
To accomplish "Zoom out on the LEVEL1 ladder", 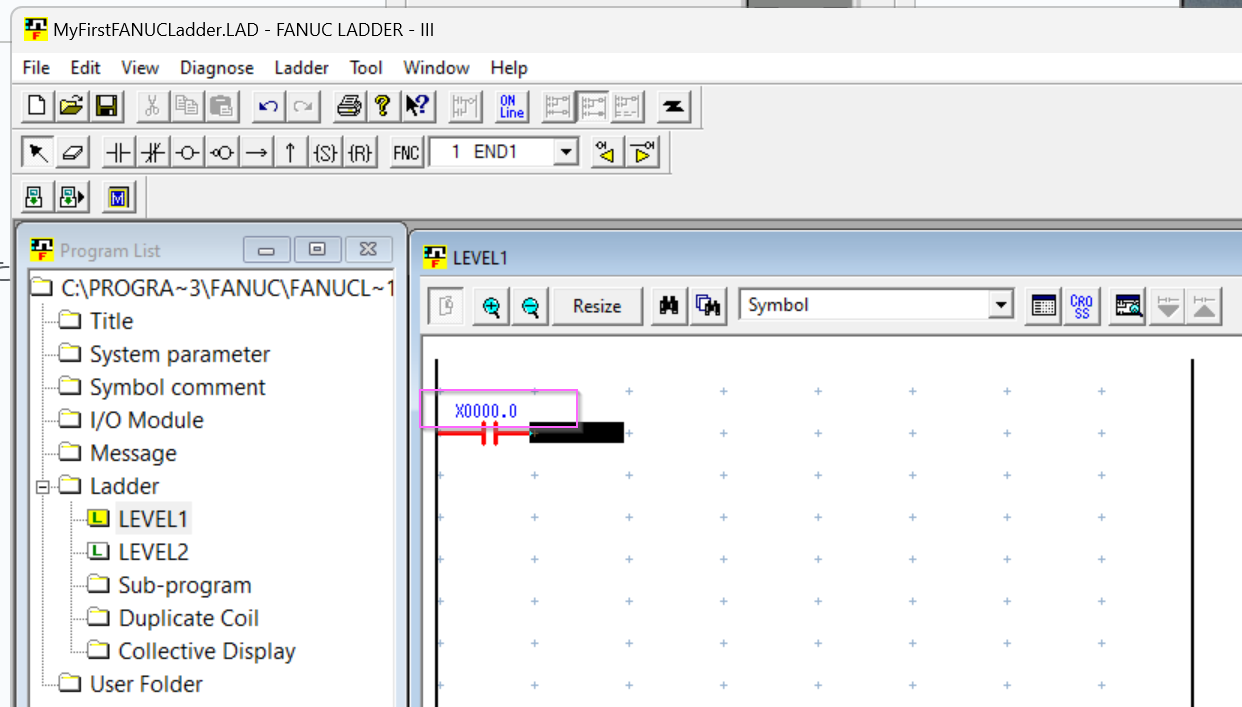I will (530, 307).
